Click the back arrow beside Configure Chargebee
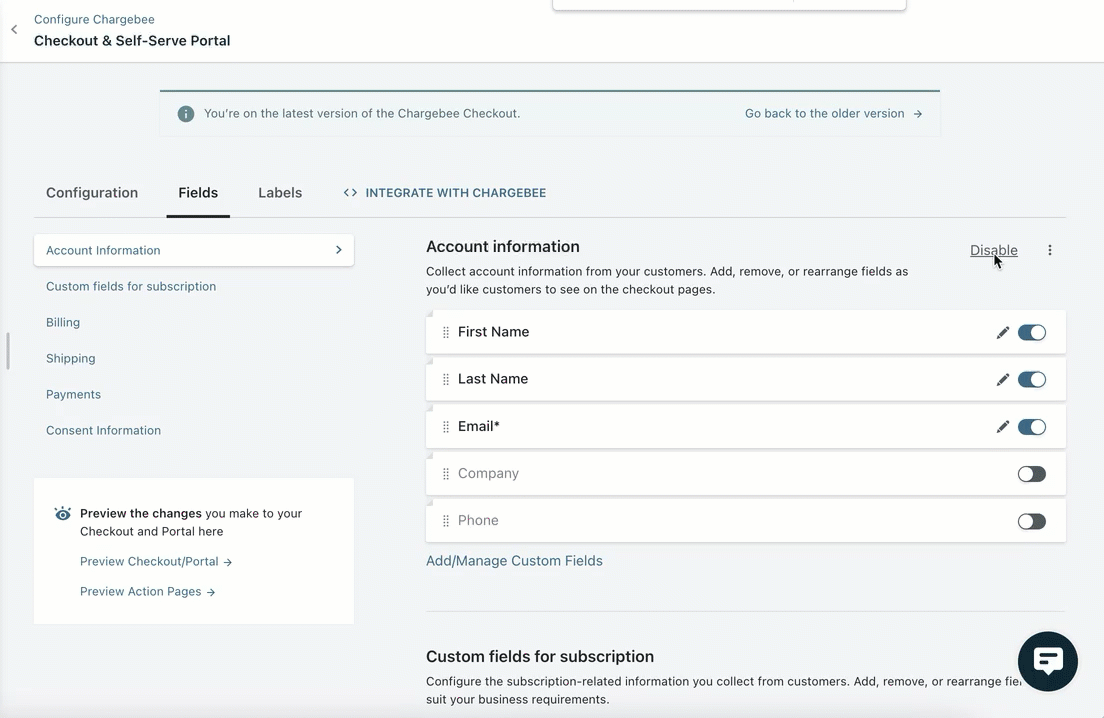Image resolution: width=1104 pixels, height=718 pixels. [14, 30]
